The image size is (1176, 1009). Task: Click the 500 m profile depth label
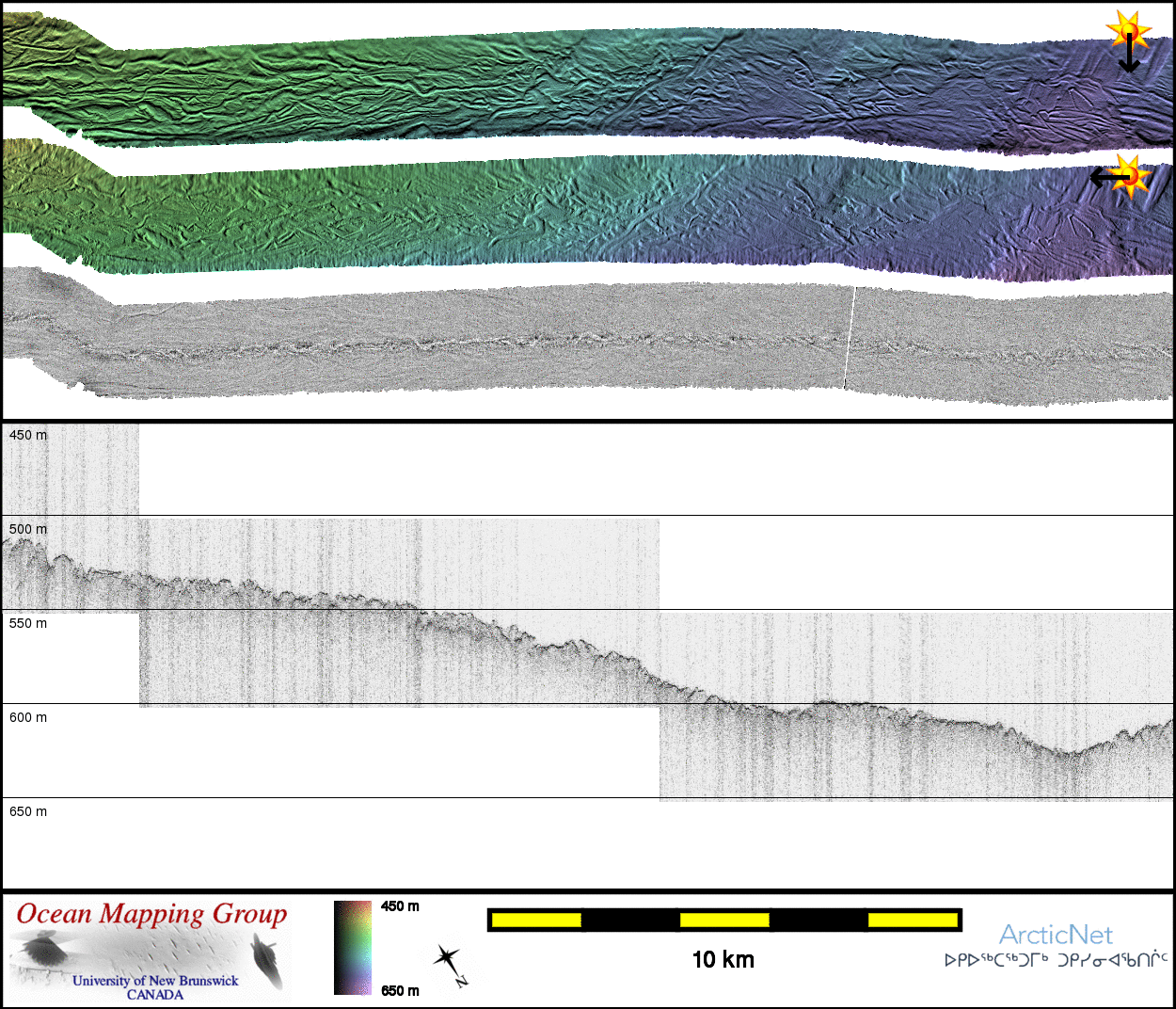pos(28,529)
